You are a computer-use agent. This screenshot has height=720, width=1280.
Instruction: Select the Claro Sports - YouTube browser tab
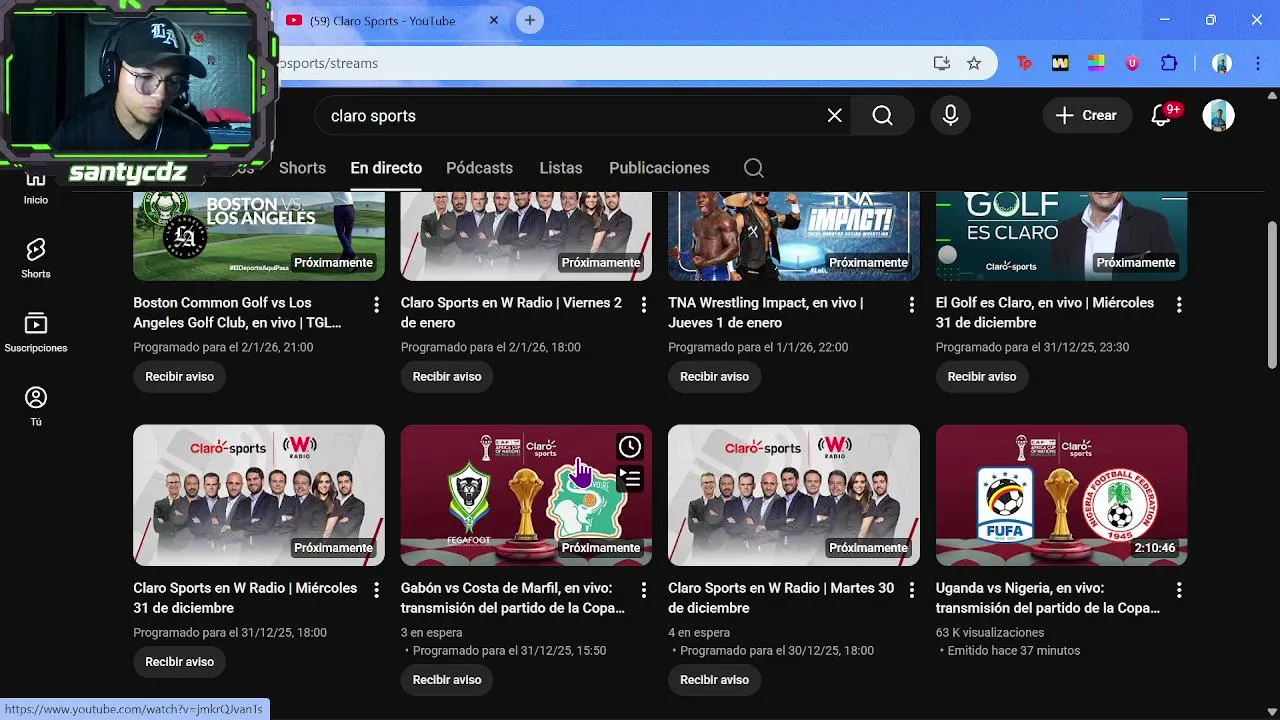(390, 20)
